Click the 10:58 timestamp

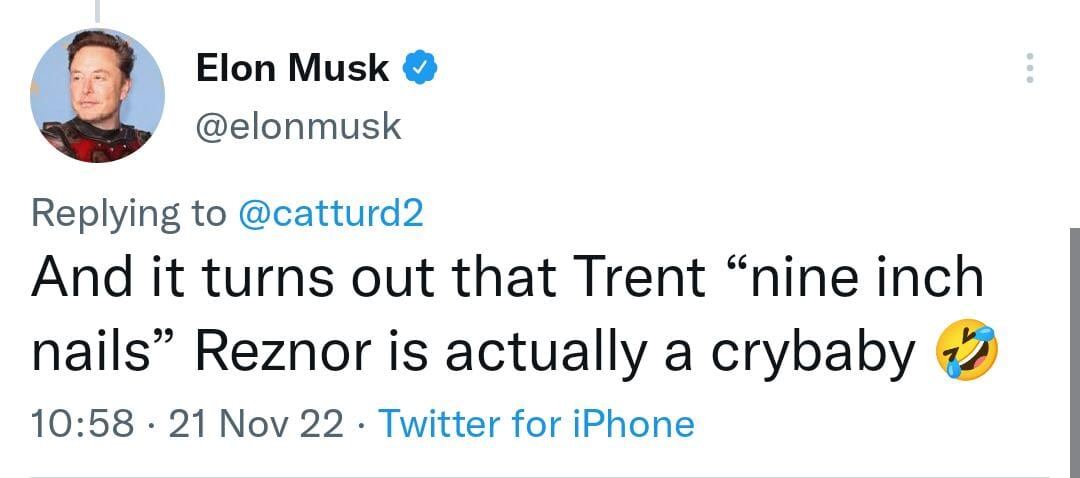tap(83, 424)
